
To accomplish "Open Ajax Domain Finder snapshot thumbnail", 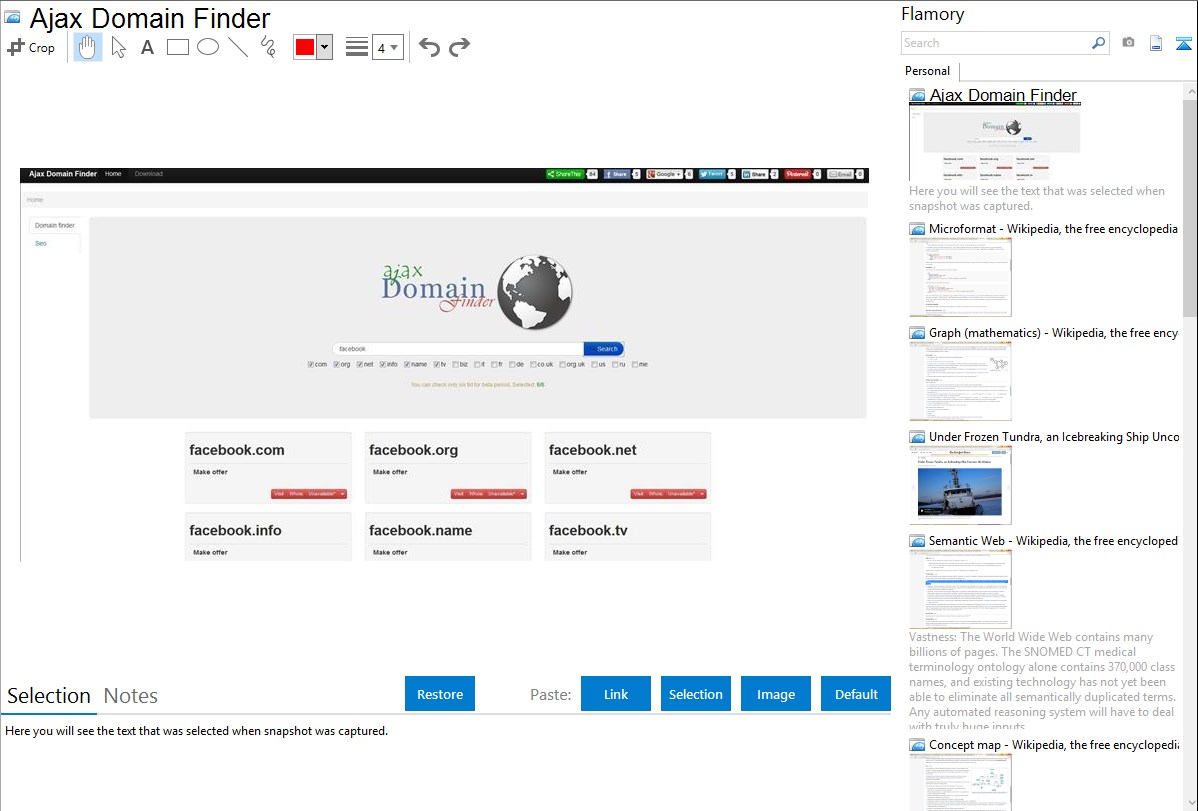I will coord(995,142).
